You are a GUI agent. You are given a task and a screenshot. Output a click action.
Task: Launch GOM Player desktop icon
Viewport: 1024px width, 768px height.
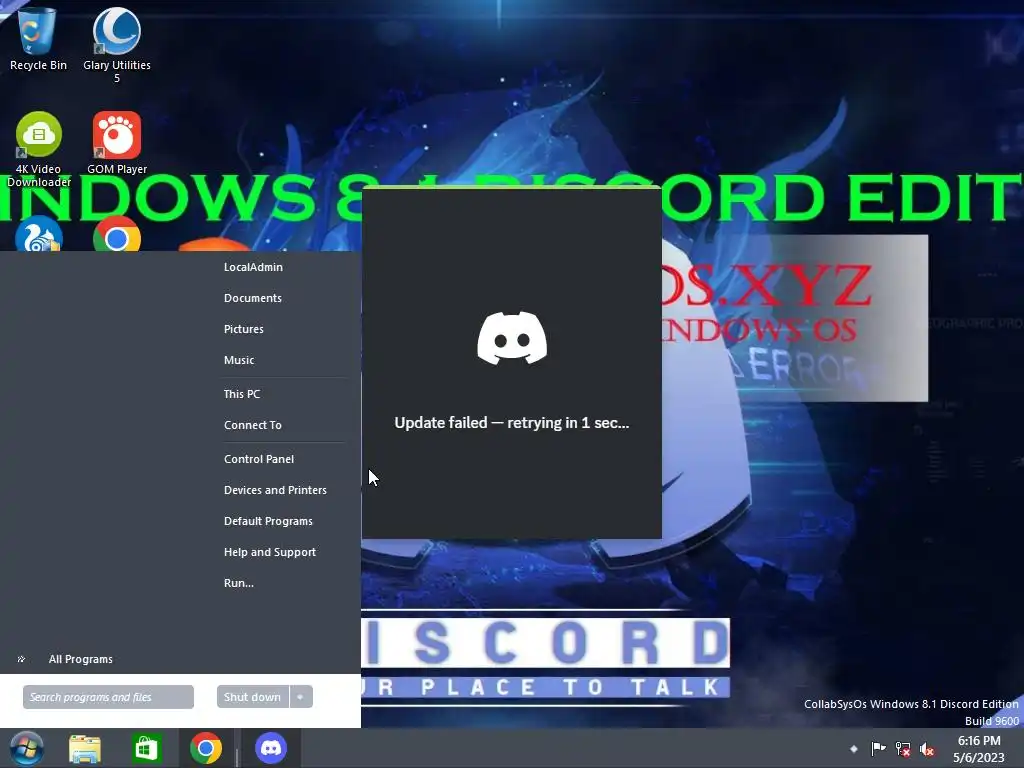[117, 142]
